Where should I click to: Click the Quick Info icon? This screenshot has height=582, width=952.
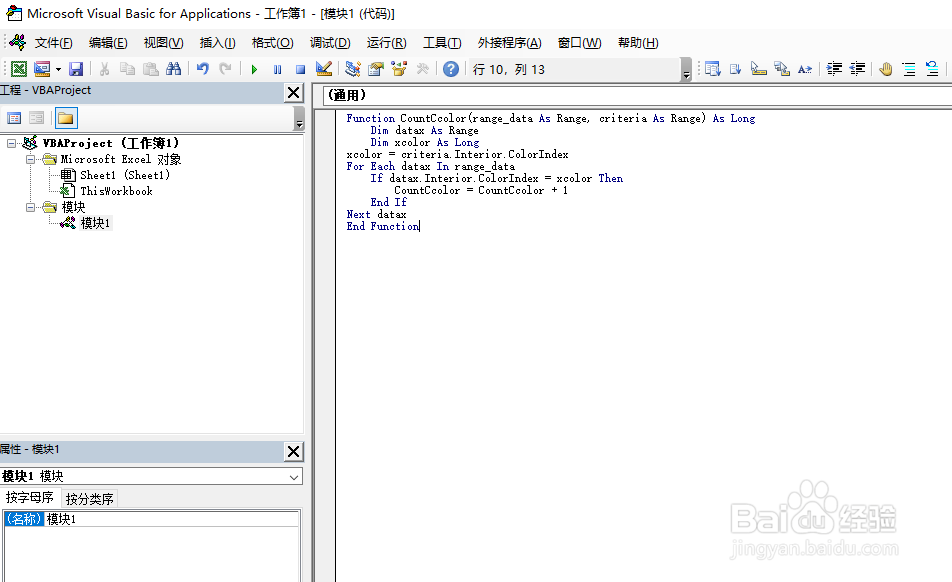pyautogui.click(x=759, y=69)
